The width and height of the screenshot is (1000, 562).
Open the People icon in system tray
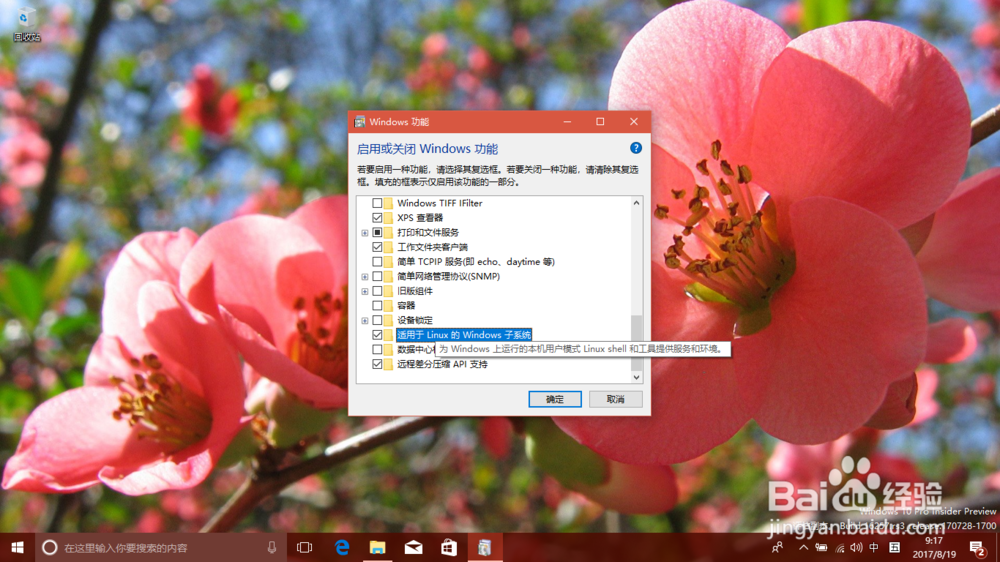tap(777, 547)
